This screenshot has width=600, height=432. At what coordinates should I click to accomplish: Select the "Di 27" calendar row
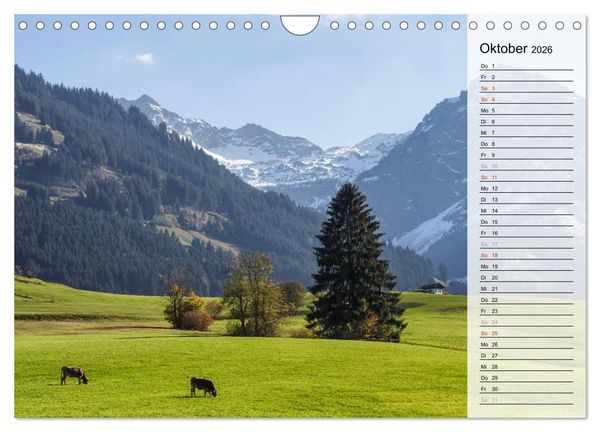526,355
